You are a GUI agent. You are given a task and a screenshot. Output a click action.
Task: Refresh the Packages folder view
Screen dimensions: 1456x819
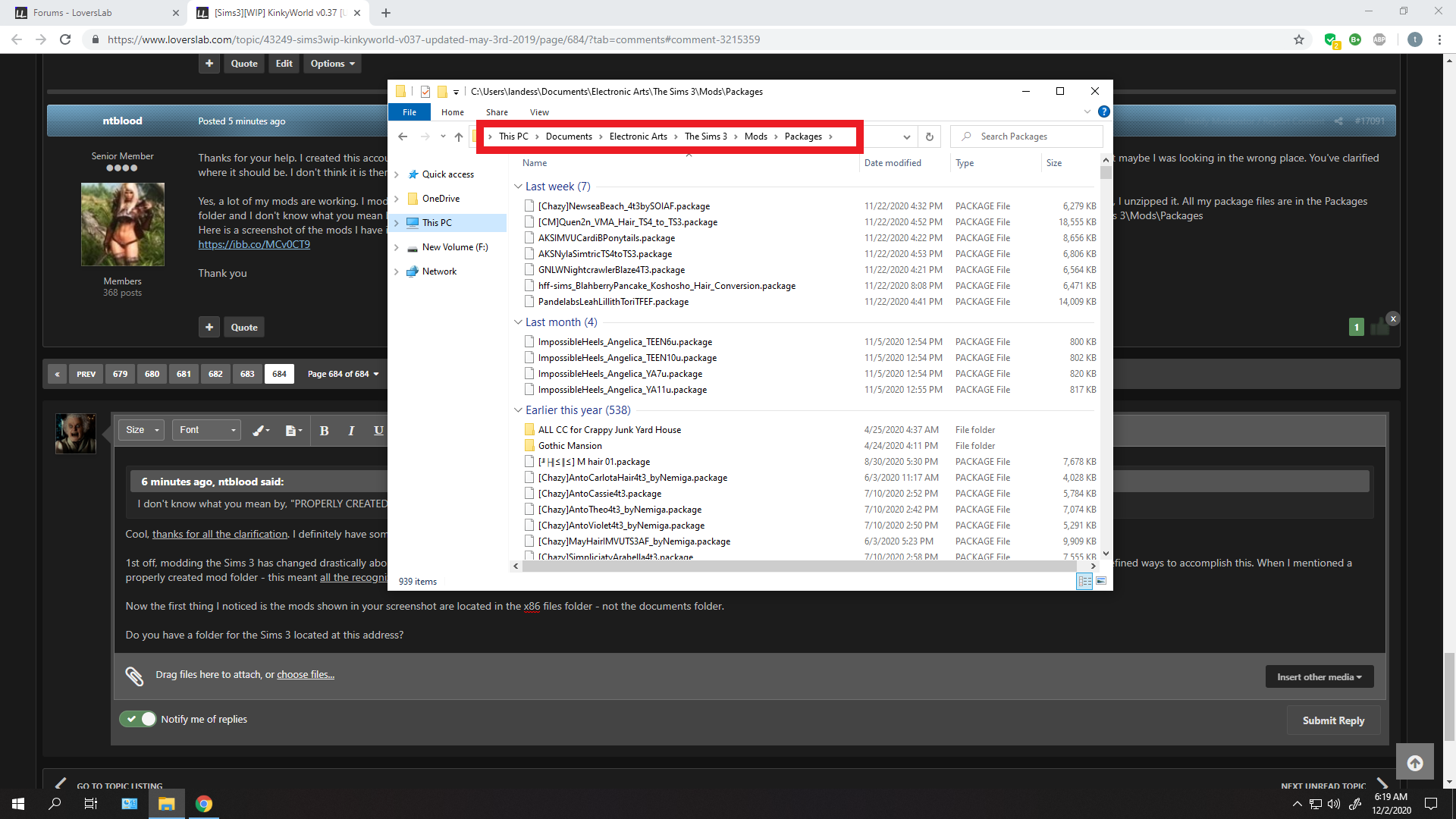(929, 136)
